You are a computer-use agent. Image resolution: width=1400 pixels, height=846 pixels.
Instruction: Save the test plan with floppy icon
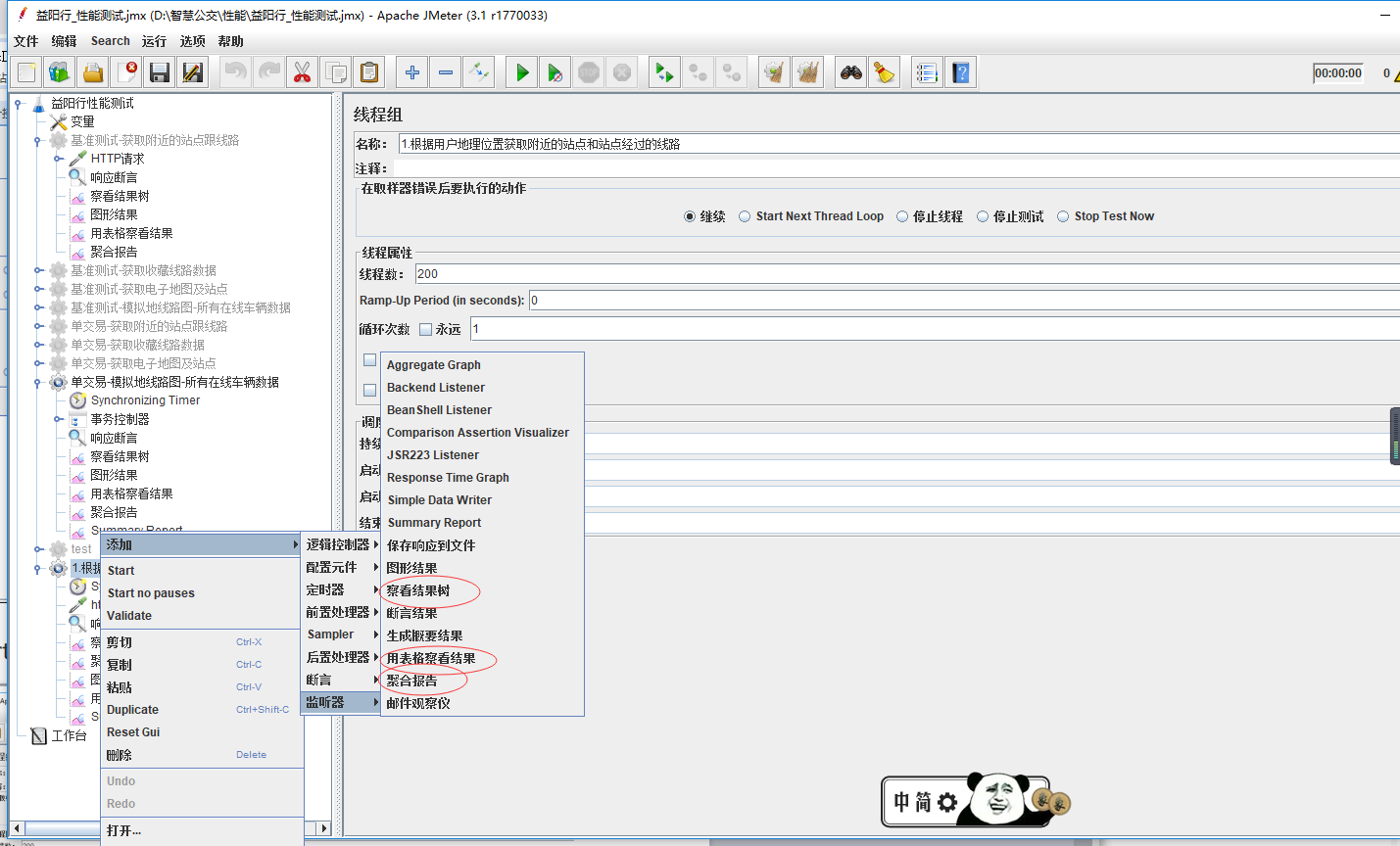[160, 72]
